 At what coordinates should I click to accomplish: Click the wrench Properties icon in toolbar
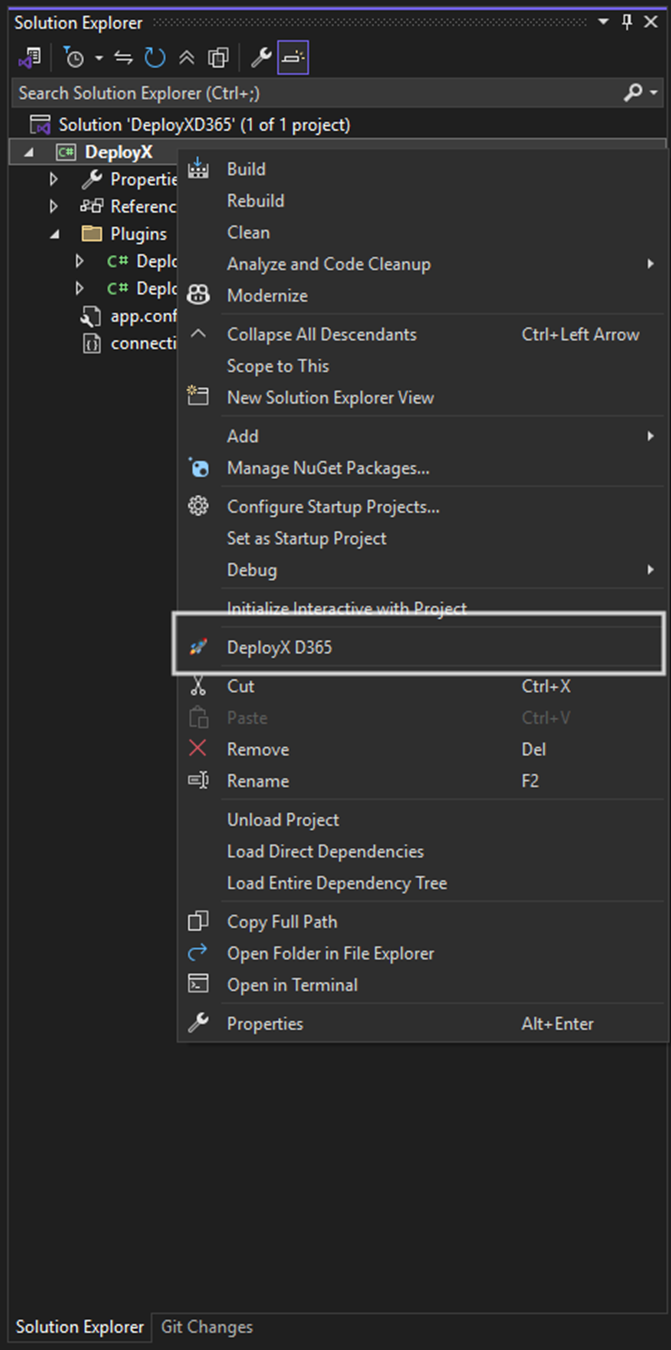click(x=261, y=58)
